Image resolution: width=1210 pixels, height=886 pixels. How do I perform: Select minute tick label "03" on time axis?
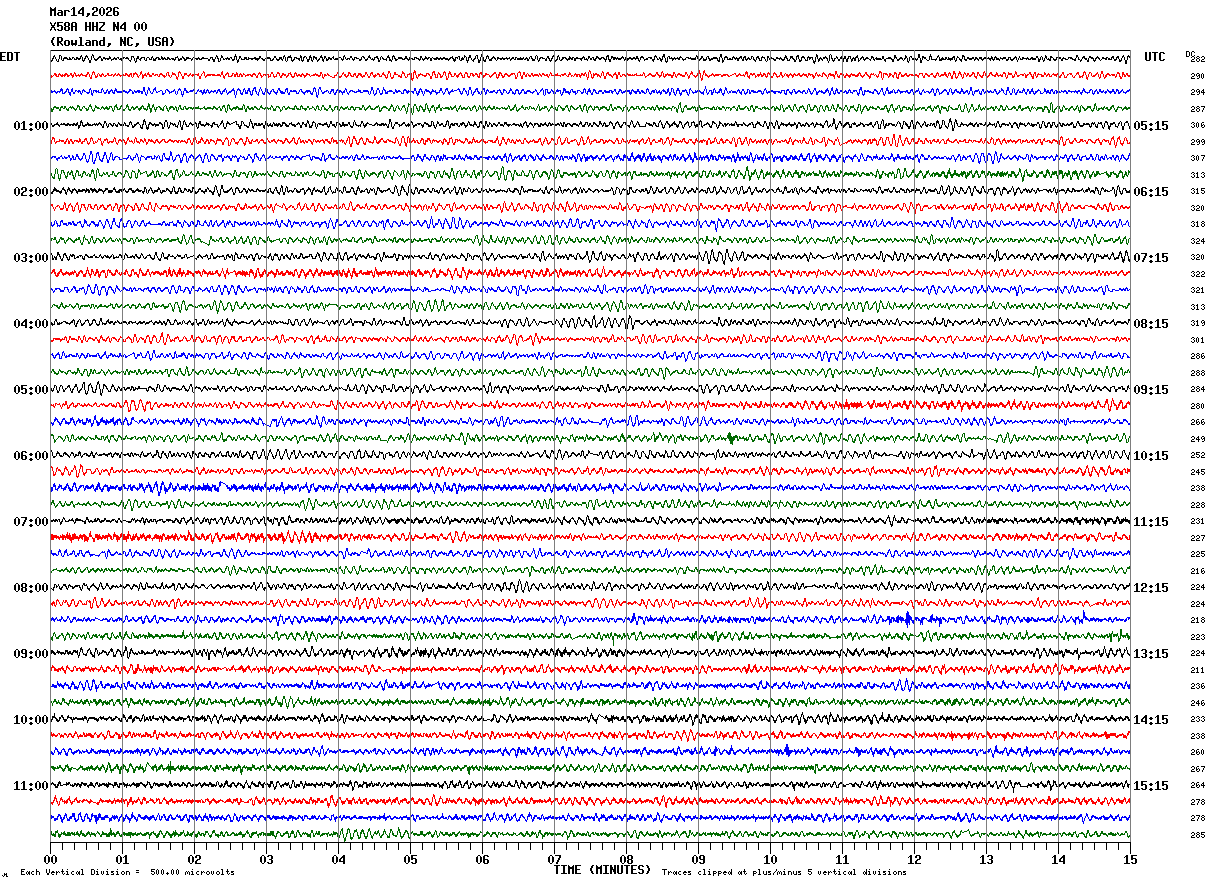pyautogui.click(x=266, y=859)
